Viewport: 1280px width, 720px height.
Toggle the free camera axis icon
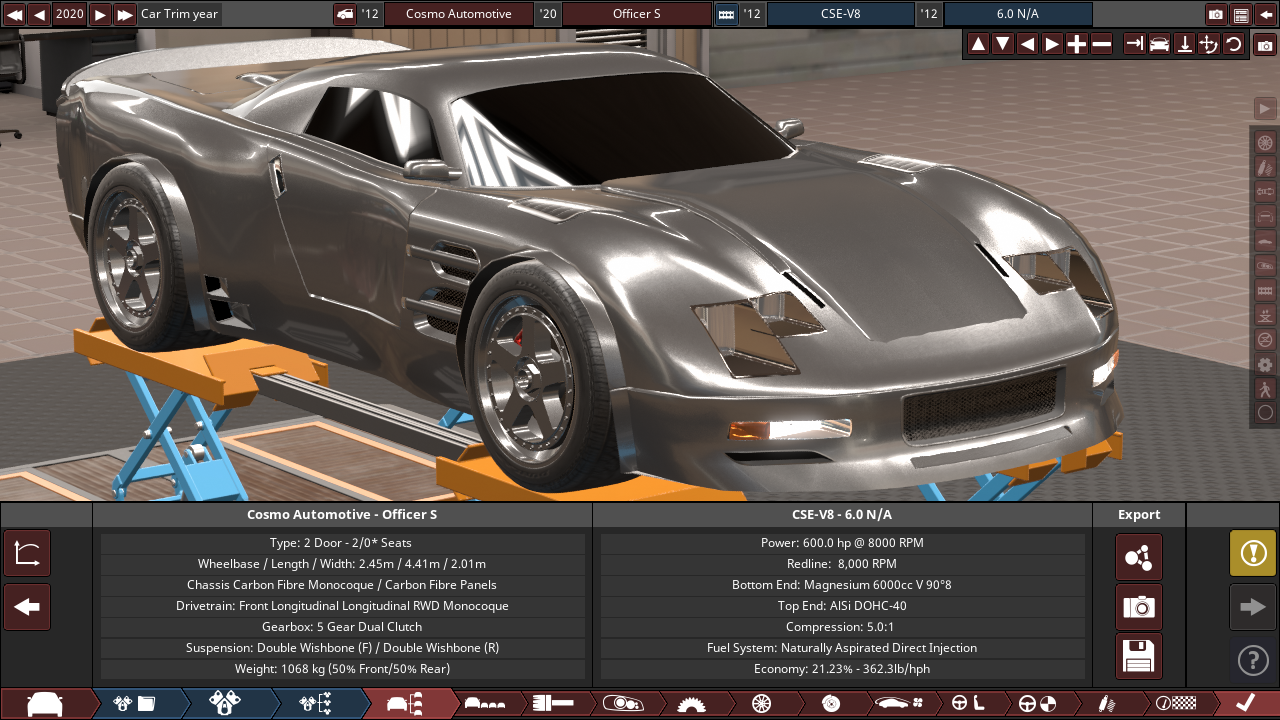(1209, 44)
